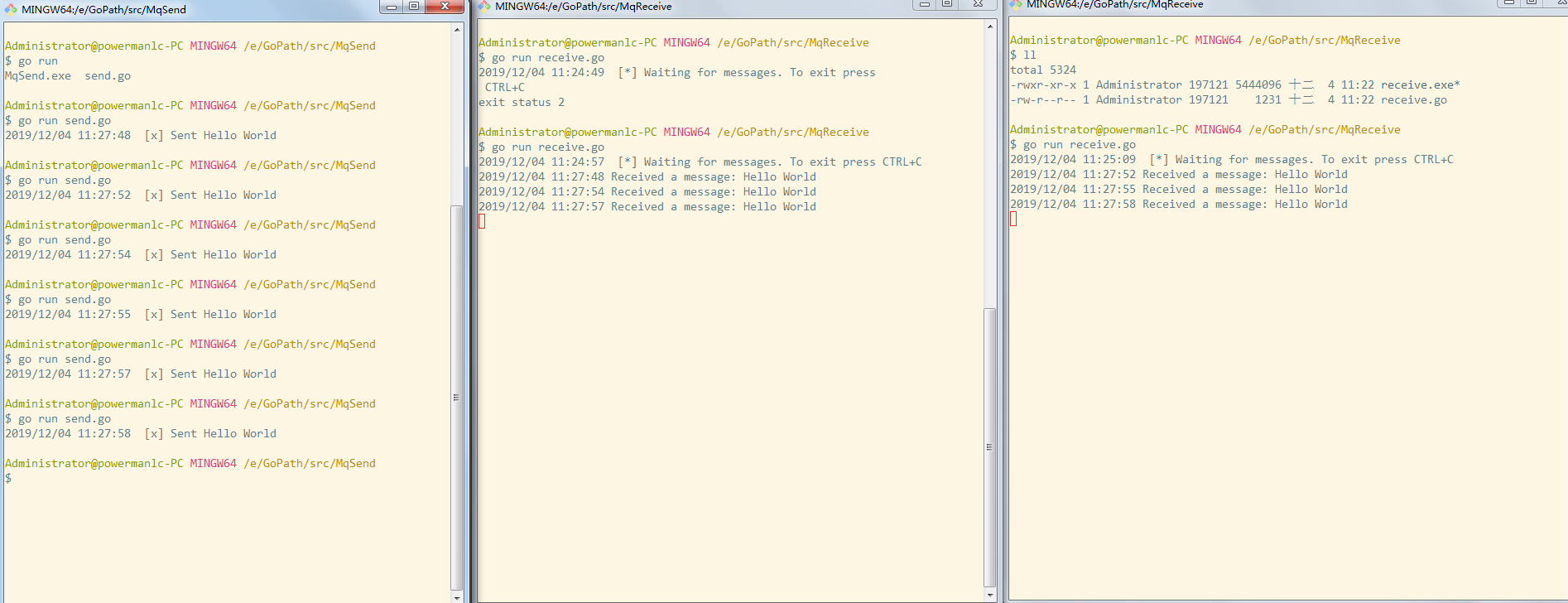Click the middle MqReceive window scrollbar thumb
Screen dimensions: 1568x603
click(990, 447)
